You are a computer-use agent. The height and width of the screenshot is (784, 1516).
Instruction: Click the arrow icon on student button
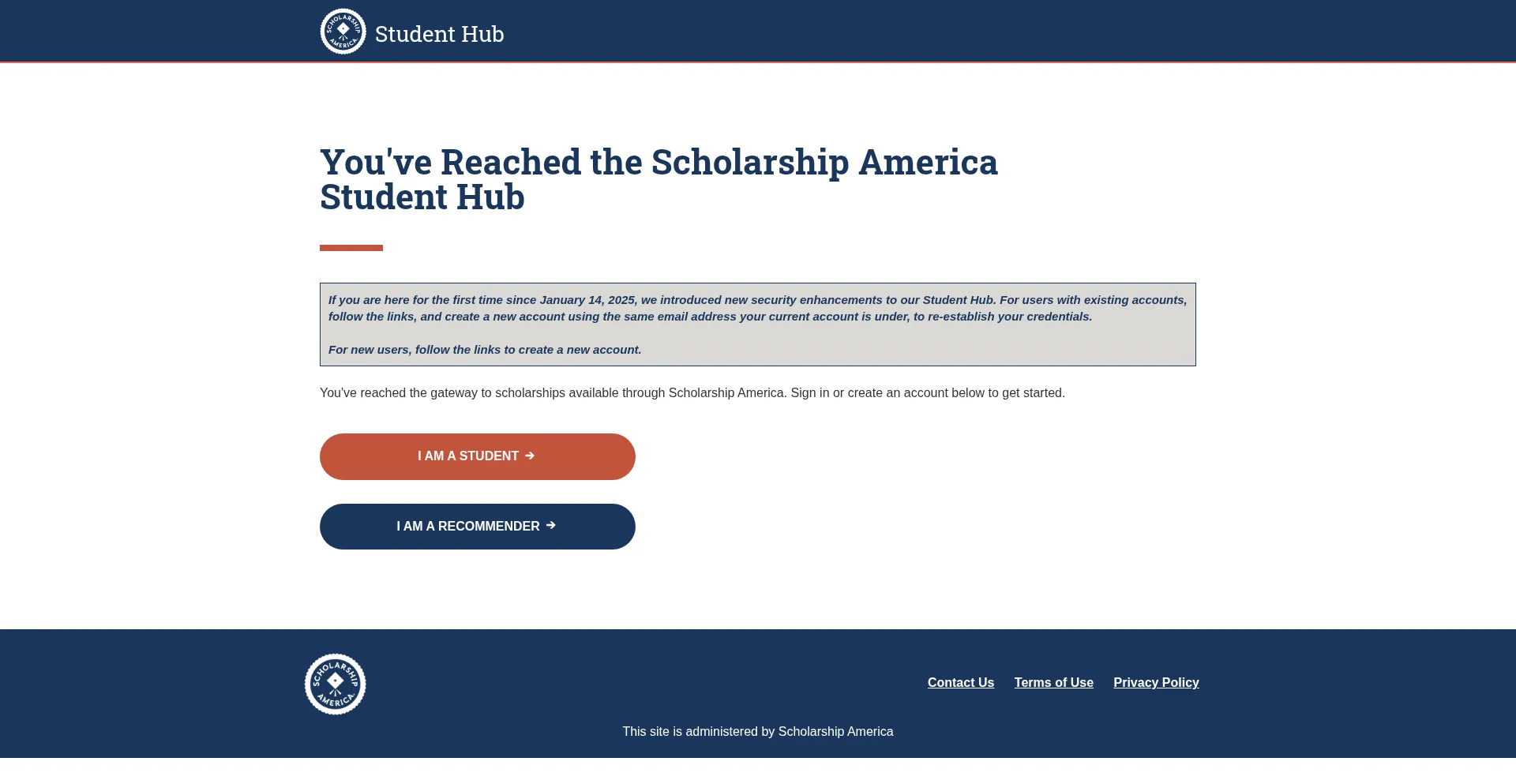click(x=530, y=456)
